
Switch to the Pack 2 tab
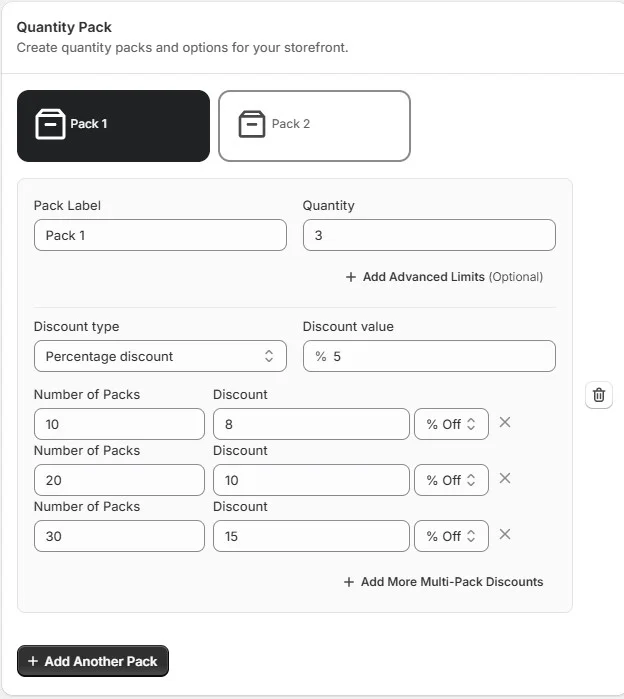coord(314,126)
